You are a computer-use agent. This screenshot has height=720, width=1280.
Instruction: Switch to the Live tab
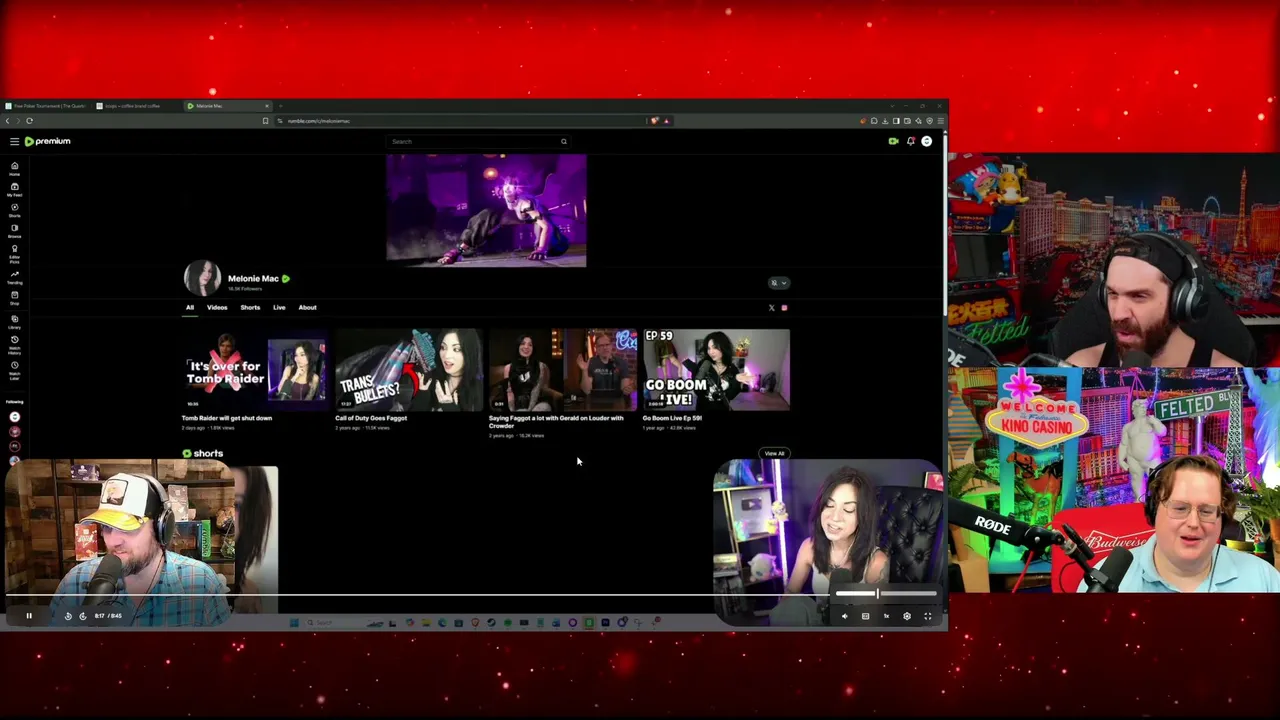279,308
